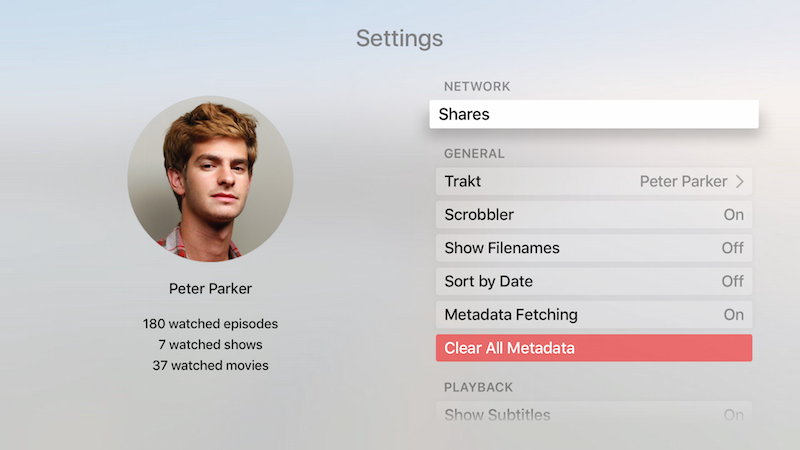Click the chevron arrow on the Trakt row

740,181
